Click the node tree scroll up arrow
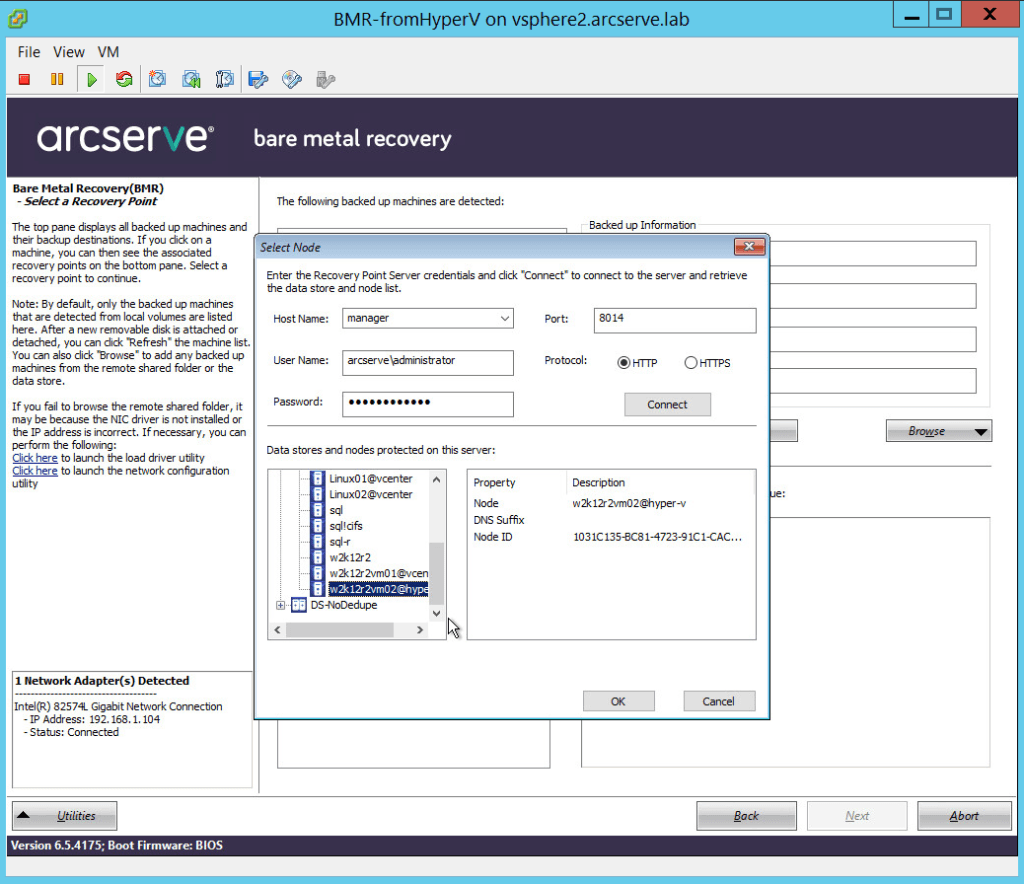1024x884 pixels. (436, 479)
